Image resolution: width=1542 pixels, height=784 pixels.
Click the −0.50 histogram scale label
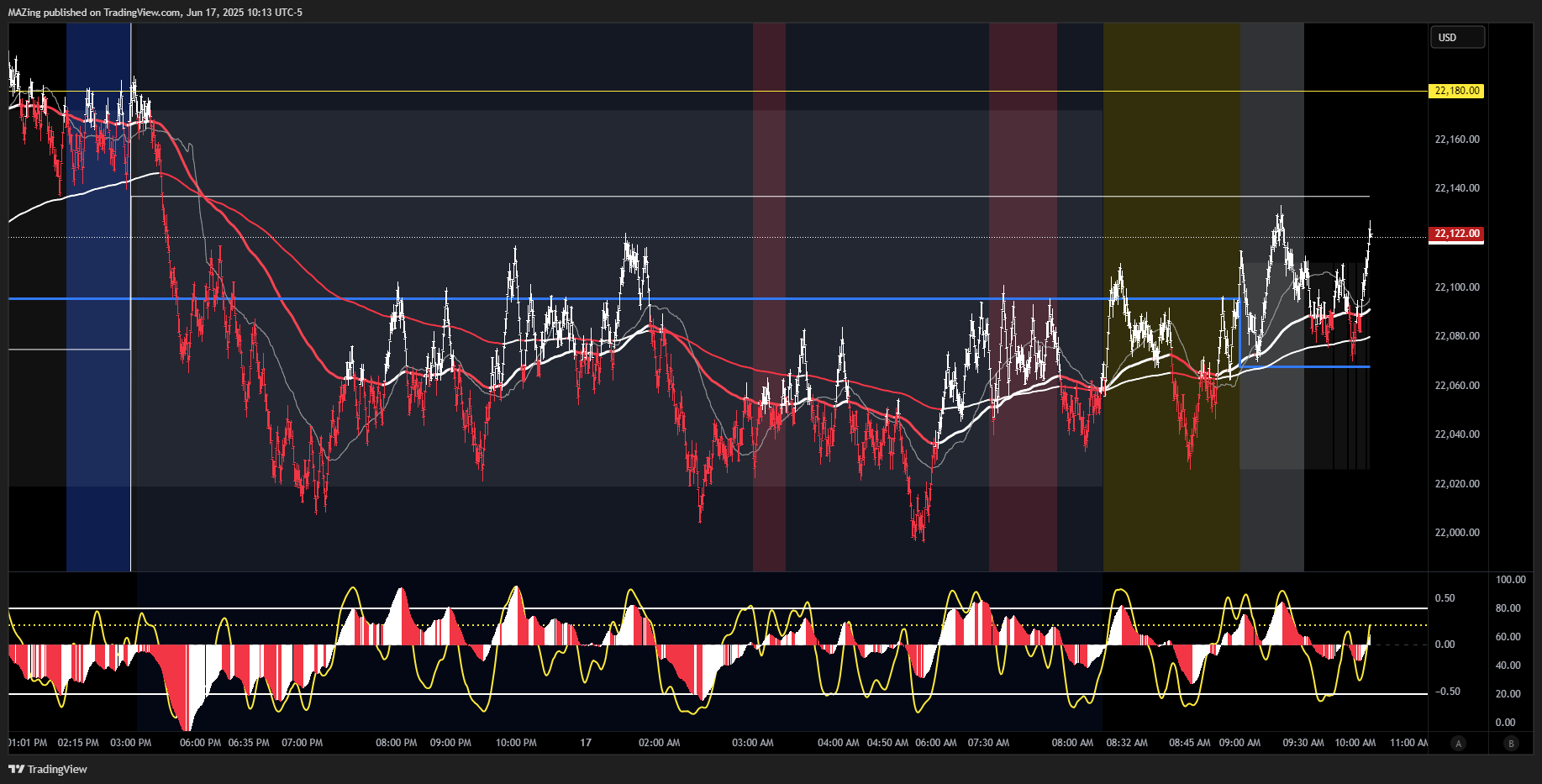(x=1446, y=692)
